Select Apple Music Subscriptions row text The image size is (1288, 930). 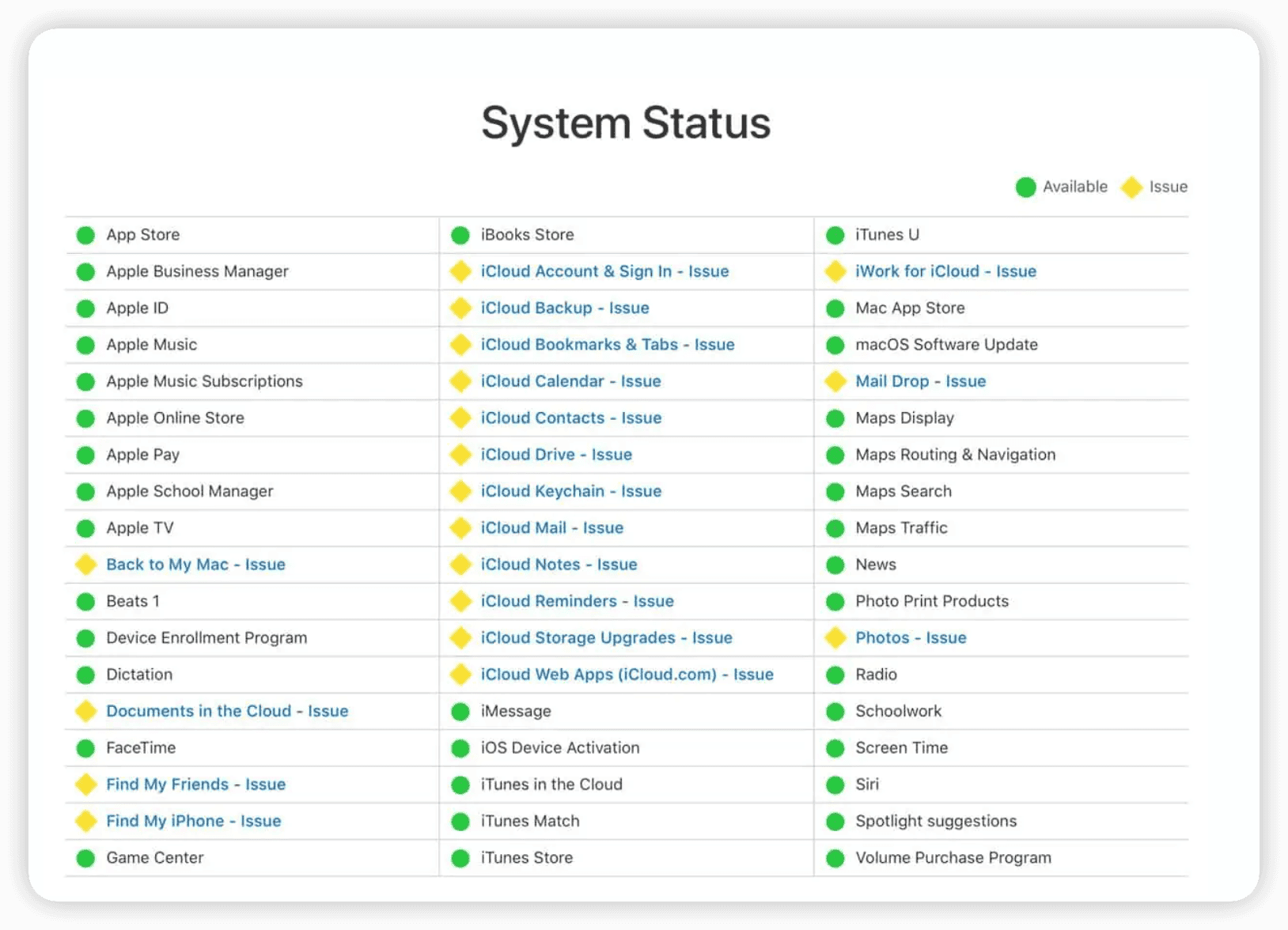pos(204,381)
